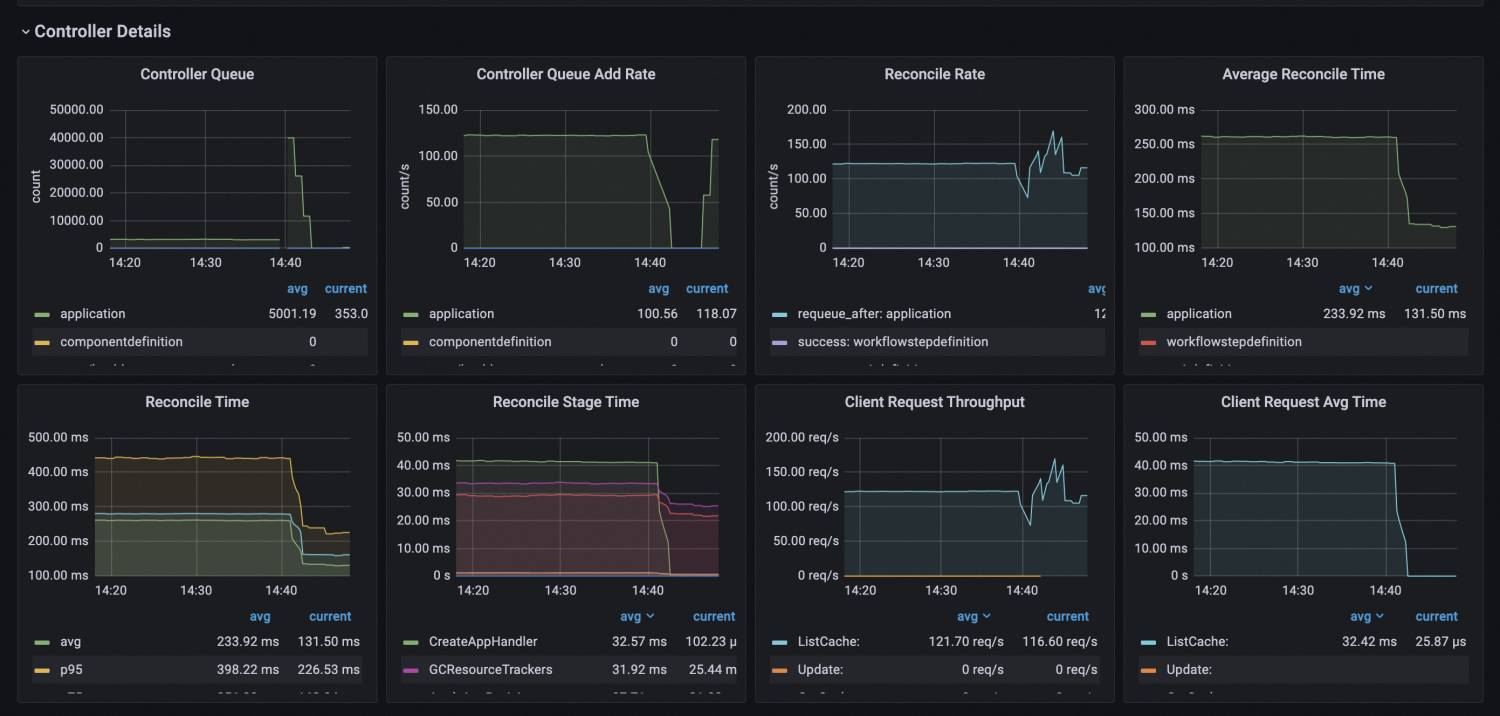Sort Client Request Throughput legend by avg header
1500x716 pixels.
coord(974,617)
